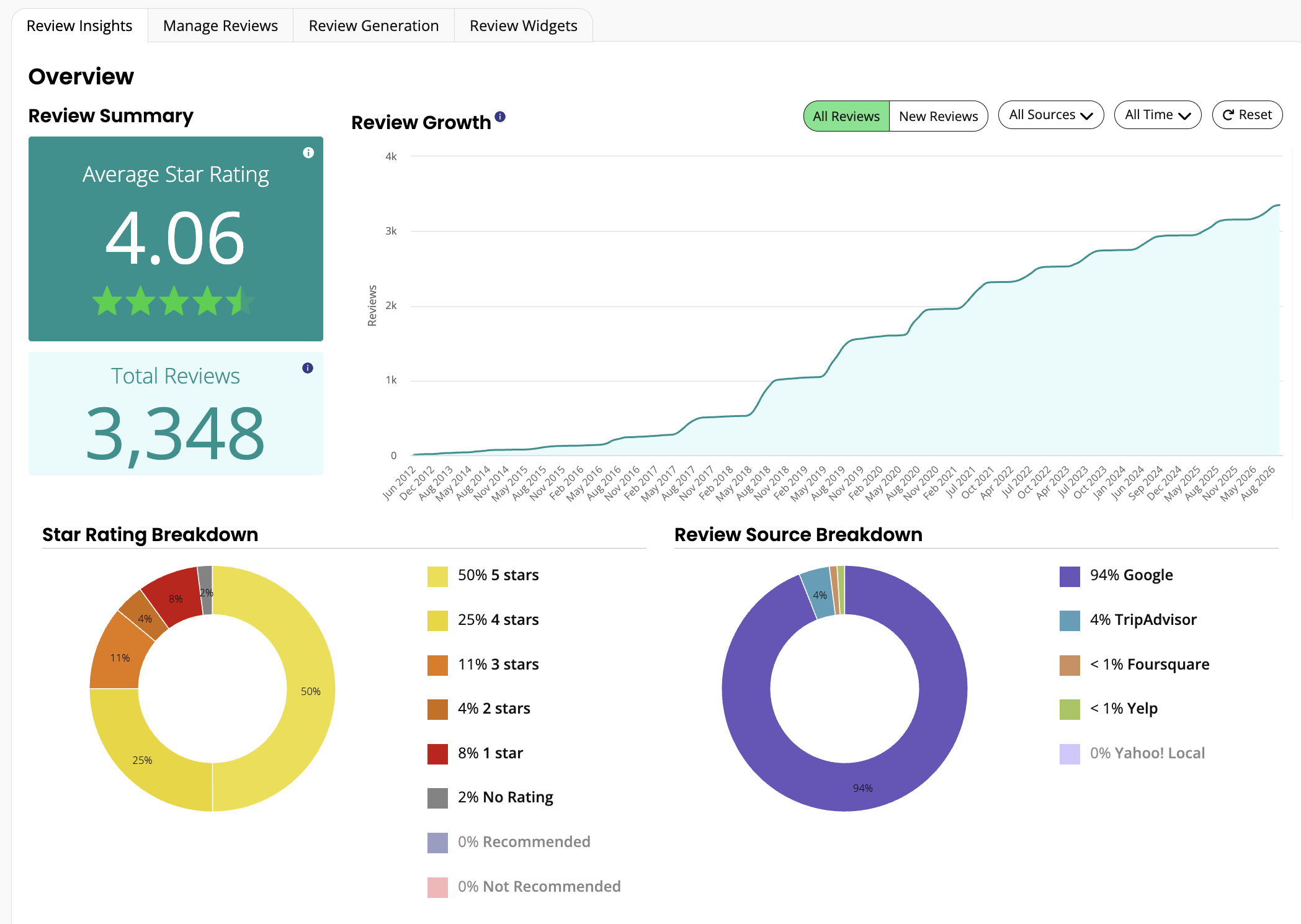Click the 2 stars legend swatch
This screenshot has width=1301, height=924.
(437, 709)
